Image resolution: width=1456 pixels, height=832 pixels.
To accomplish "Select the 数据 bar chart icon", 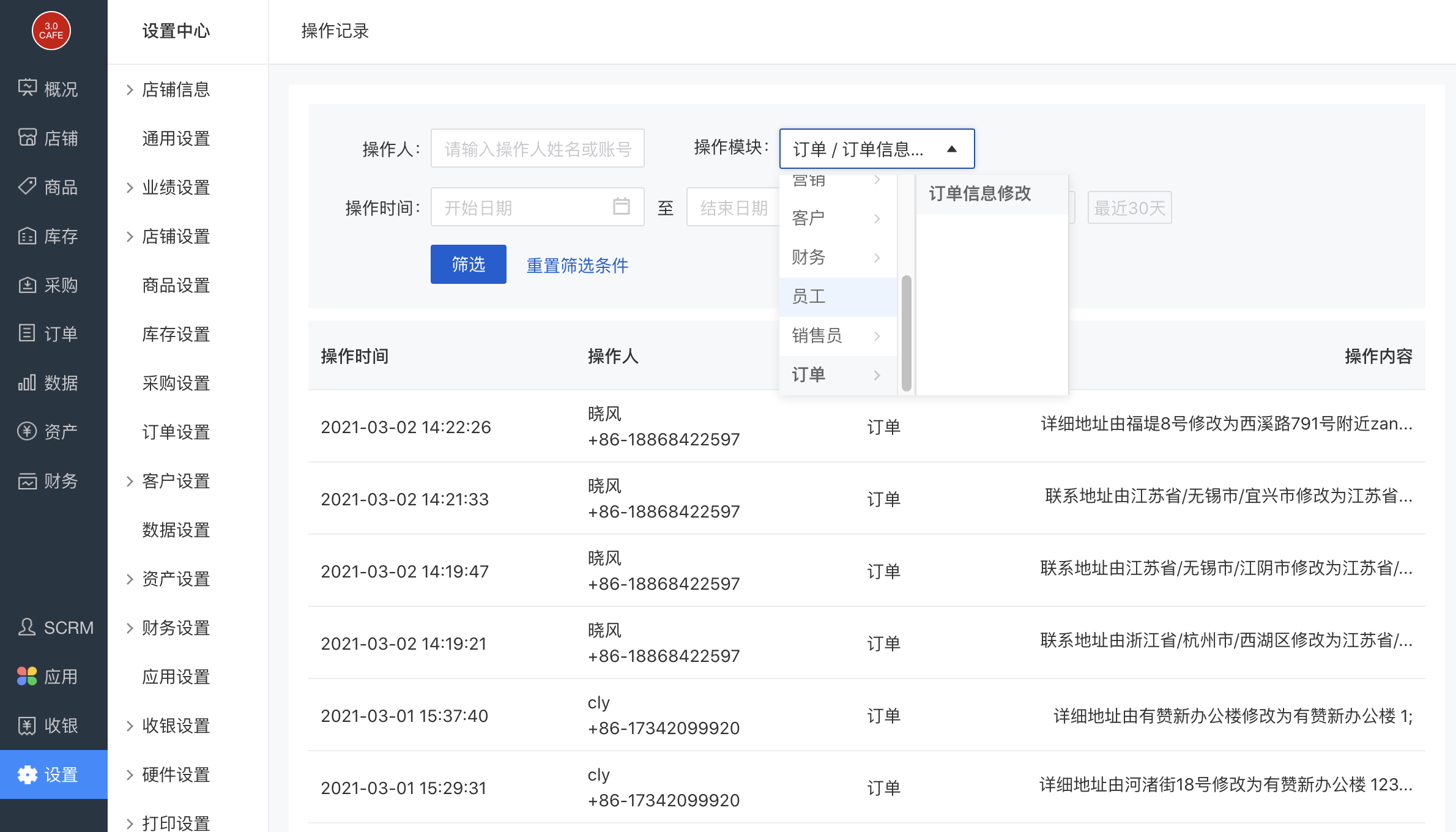I will pyautogui.click(x=27, y=382).
